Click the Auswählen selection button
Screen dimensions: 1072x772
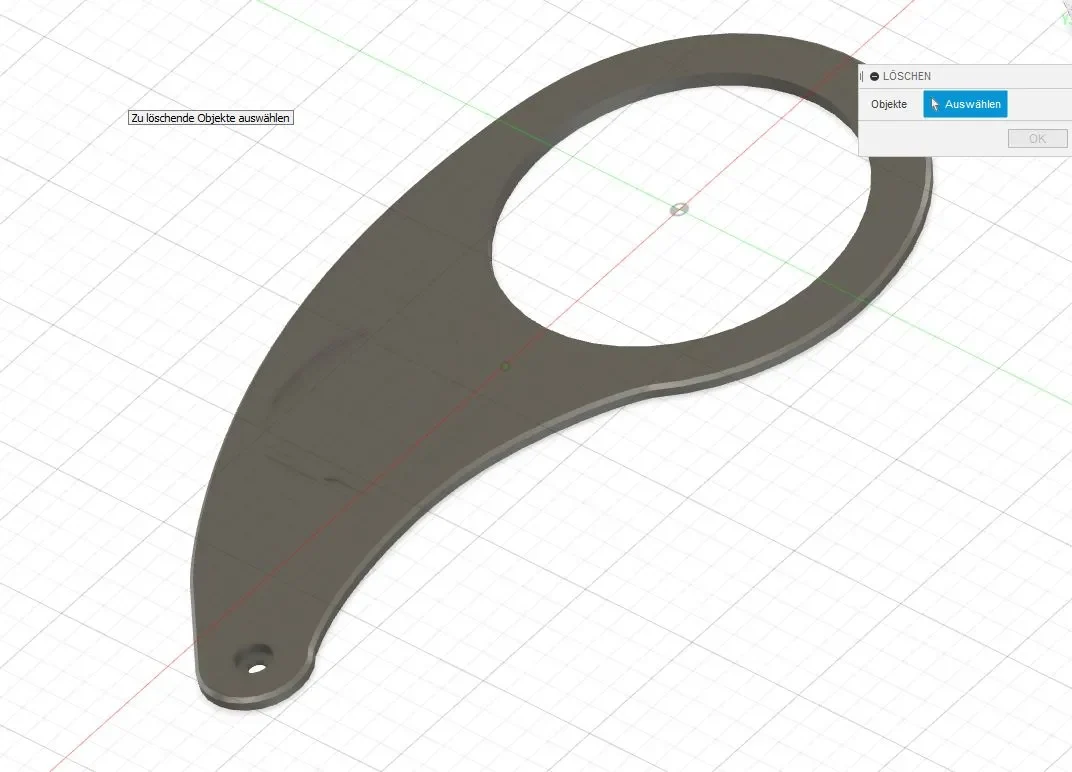965,104
